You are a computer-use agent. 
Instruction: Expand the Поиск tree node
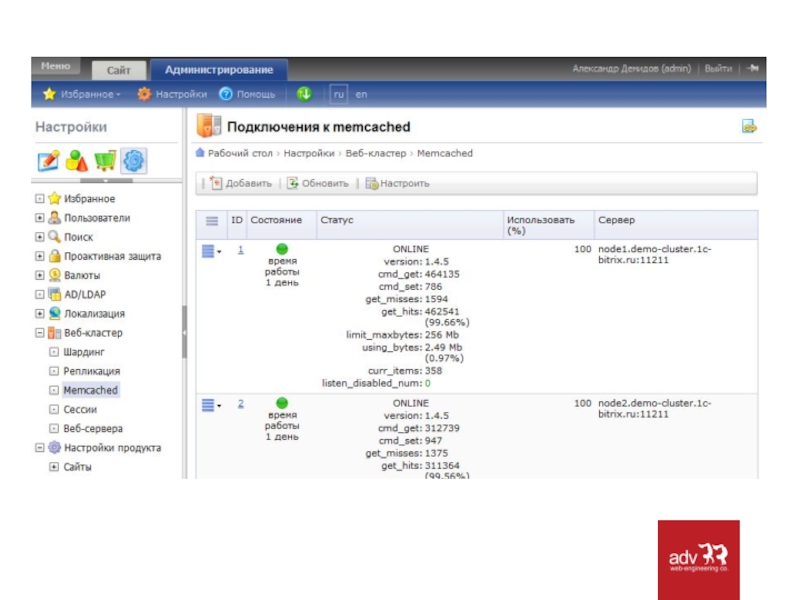tap(40, 237)
